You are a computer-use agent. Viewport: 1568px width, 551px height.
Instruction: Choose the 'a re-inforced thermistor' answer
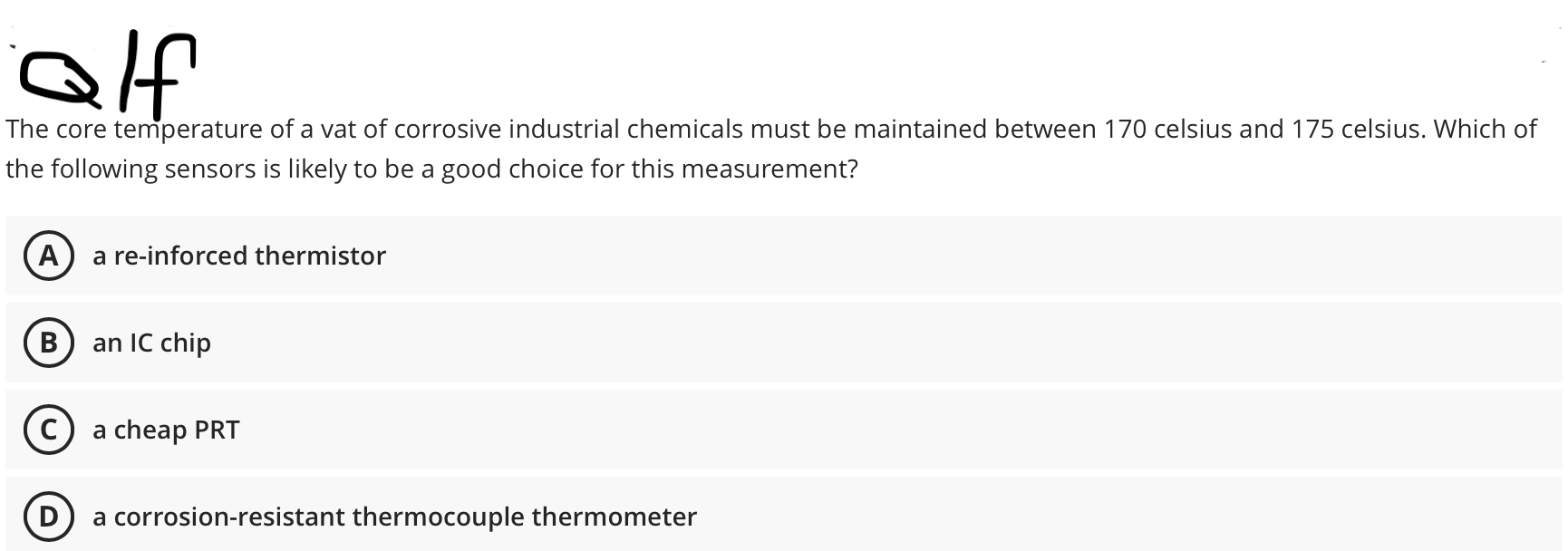(238, 256)
